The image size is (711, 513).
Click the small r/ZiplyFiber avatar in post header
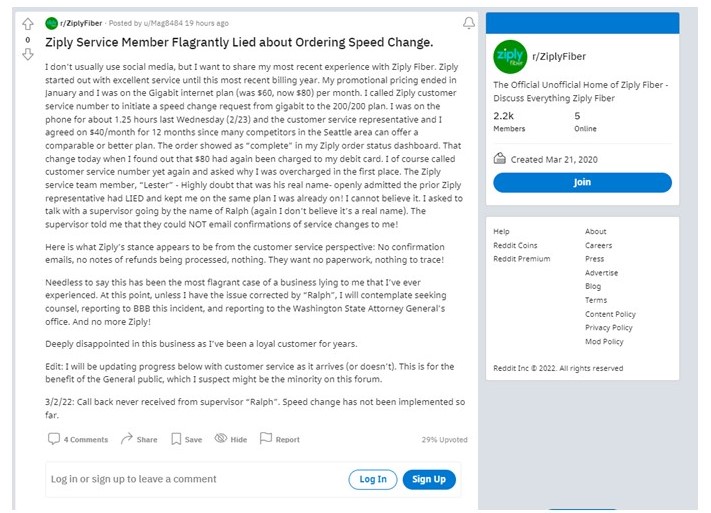tap(52, 22)
